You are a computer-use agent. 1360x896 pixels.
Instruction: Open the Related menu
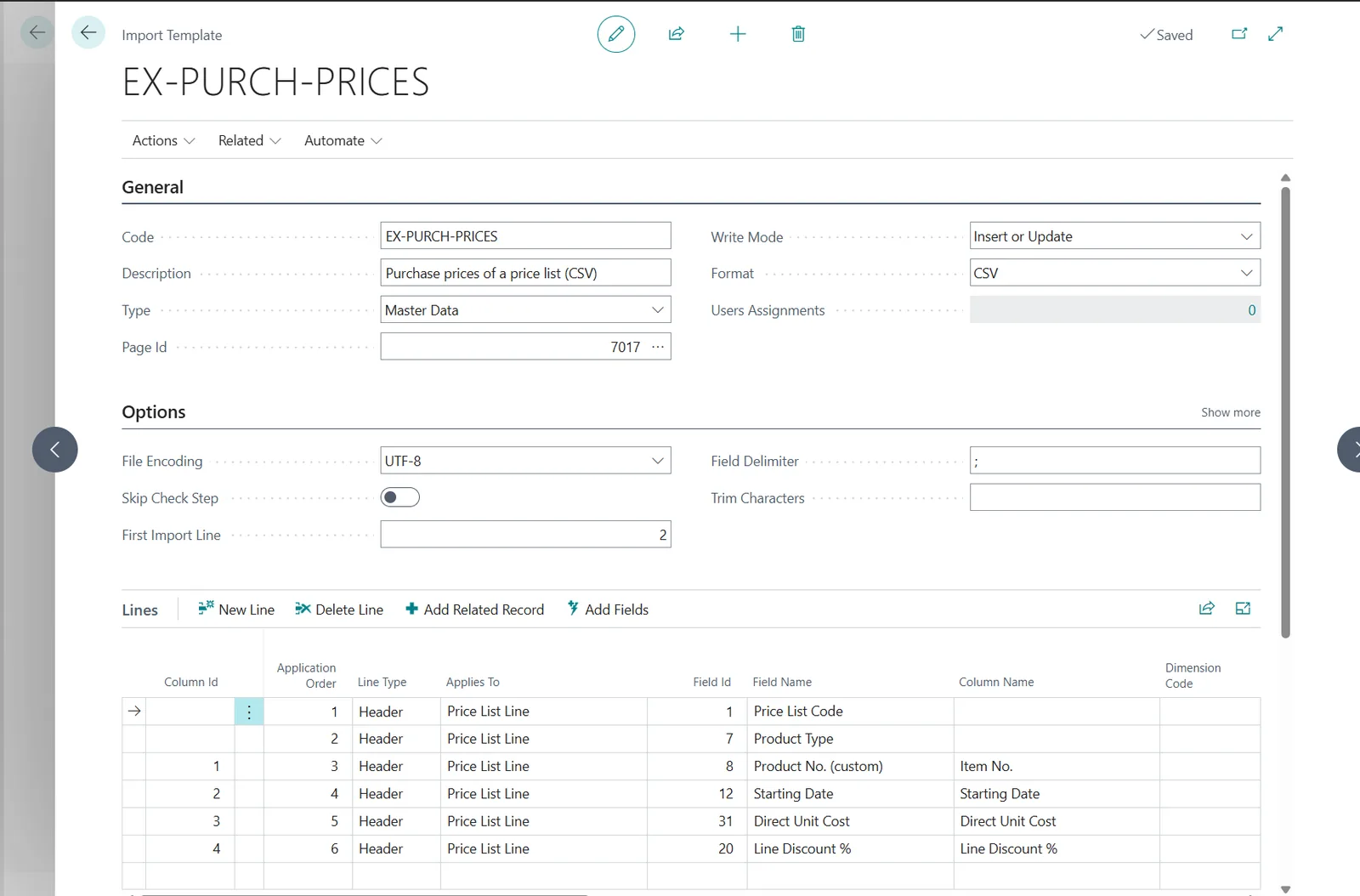[249, 140]
